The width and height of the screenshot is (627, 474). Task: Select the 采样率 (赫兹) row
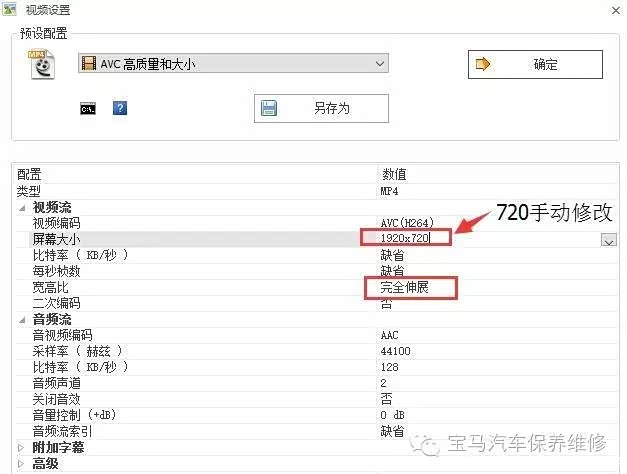[x=316, y=351]
